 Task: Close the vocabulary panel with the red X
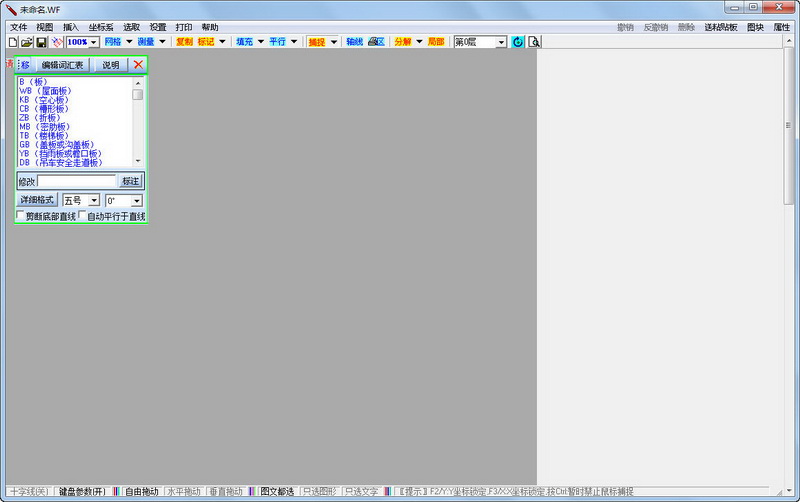[x=138, y=65]
